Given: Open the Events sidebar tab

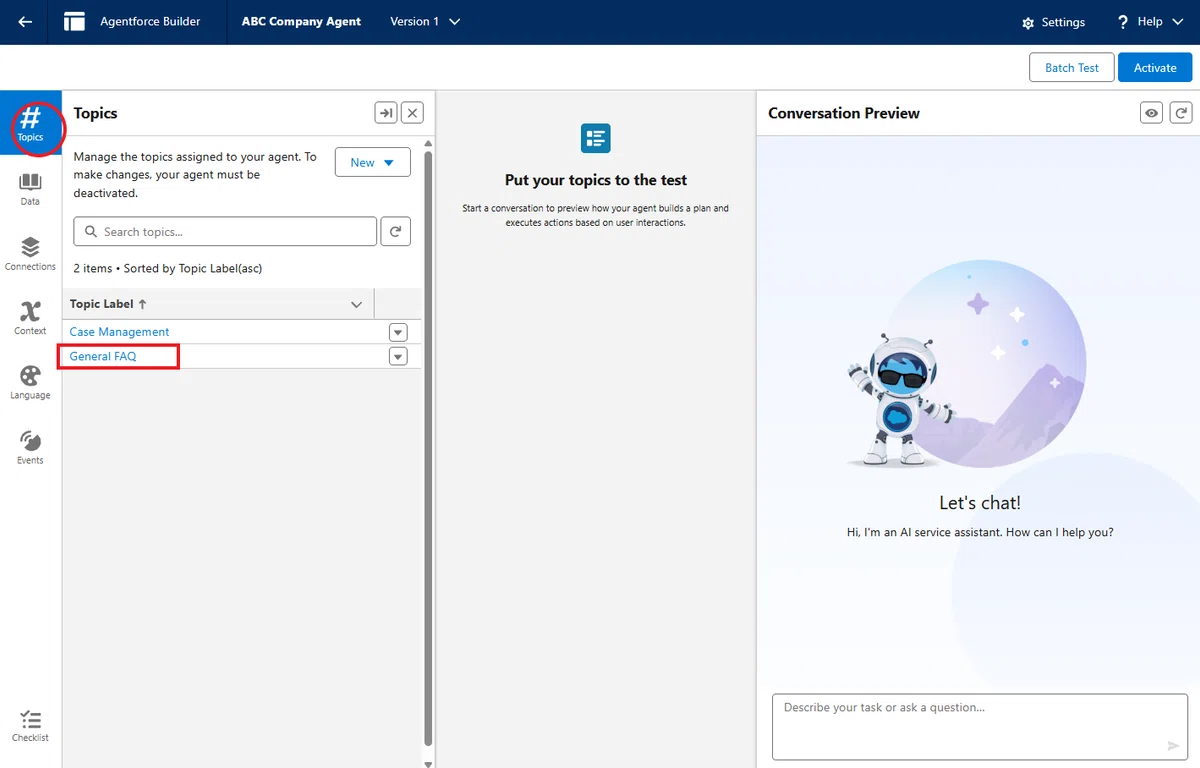Looking at the screenshot, I should point(30,448).
